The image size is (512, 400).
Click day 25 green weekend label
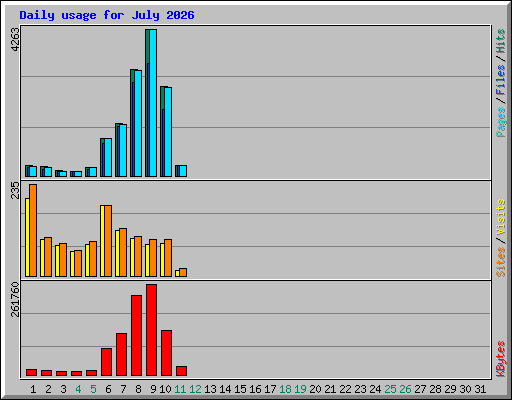click(390, 389)
